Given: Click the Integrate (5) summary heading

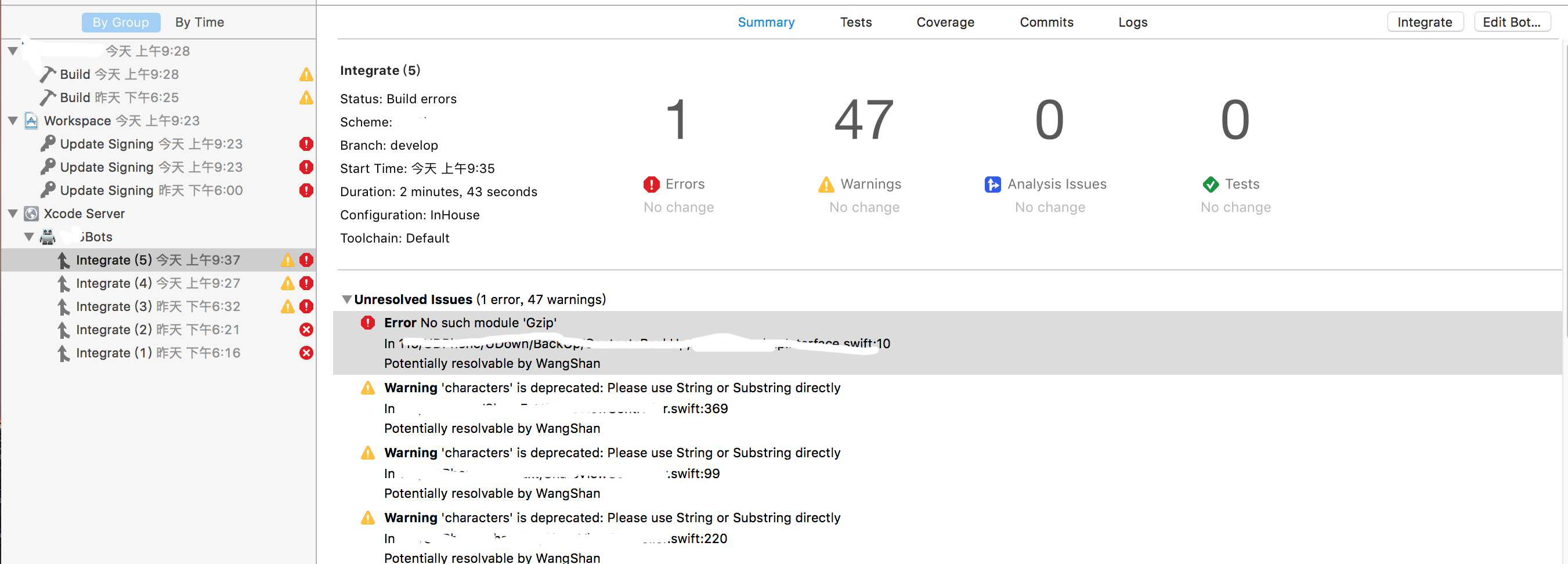Looking at the screenshot, I should (x=380, y=71).
